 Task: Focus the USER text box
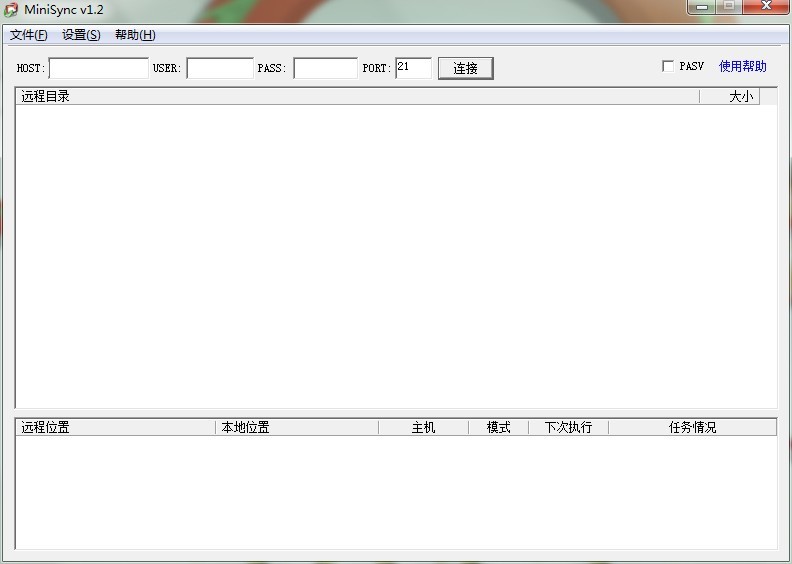coord(220,68)
